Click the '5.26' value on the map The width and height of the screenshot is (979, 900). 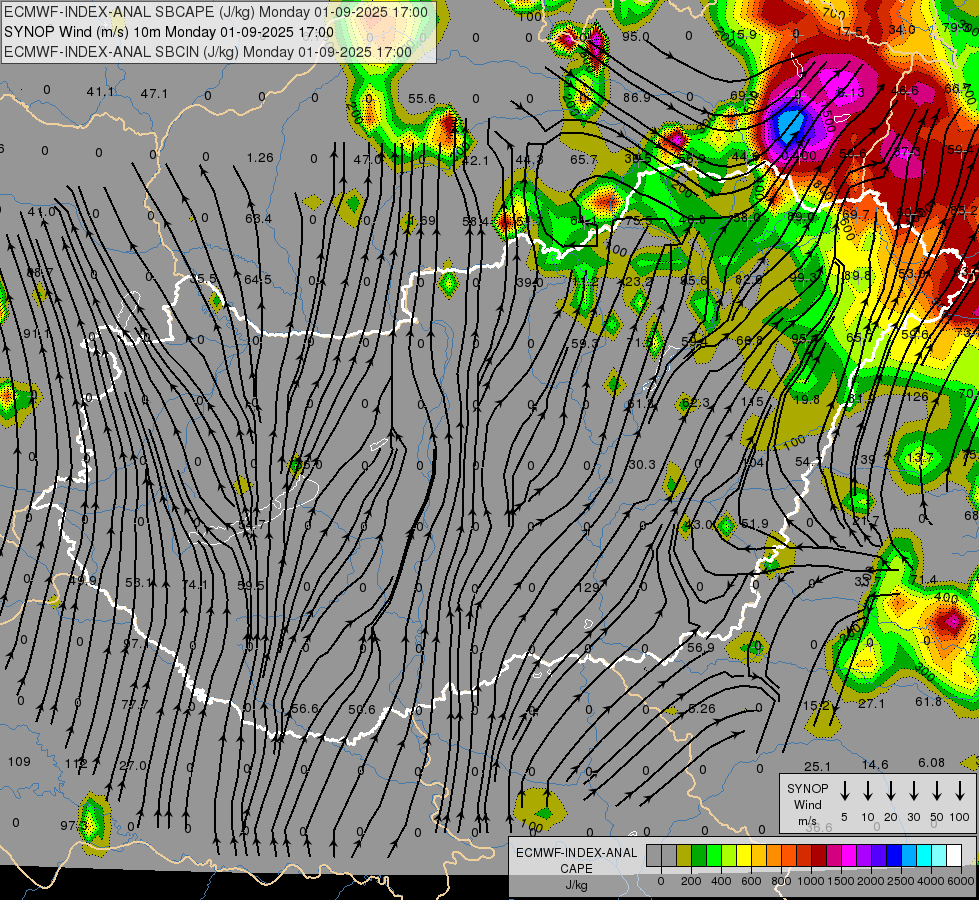pos(702,708)
